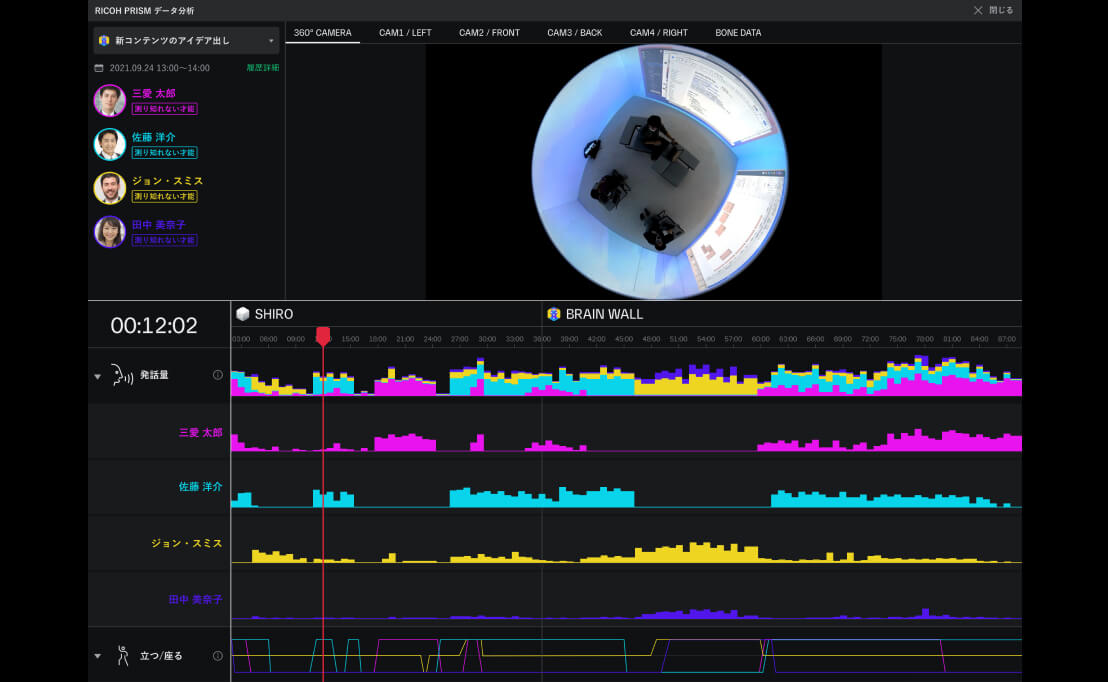Open the 履歴詳細 history details link
The image size is (1108, 682).
262,68
